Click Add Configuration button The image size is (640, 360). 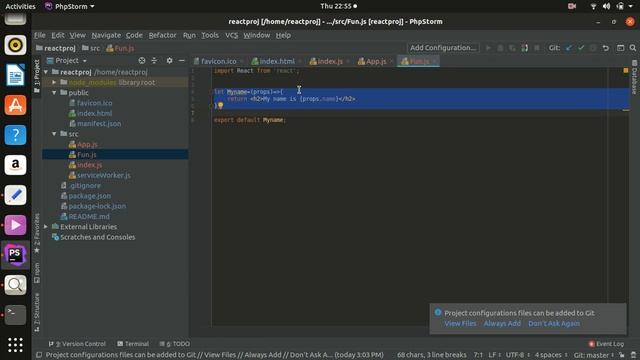click(443, 48)
